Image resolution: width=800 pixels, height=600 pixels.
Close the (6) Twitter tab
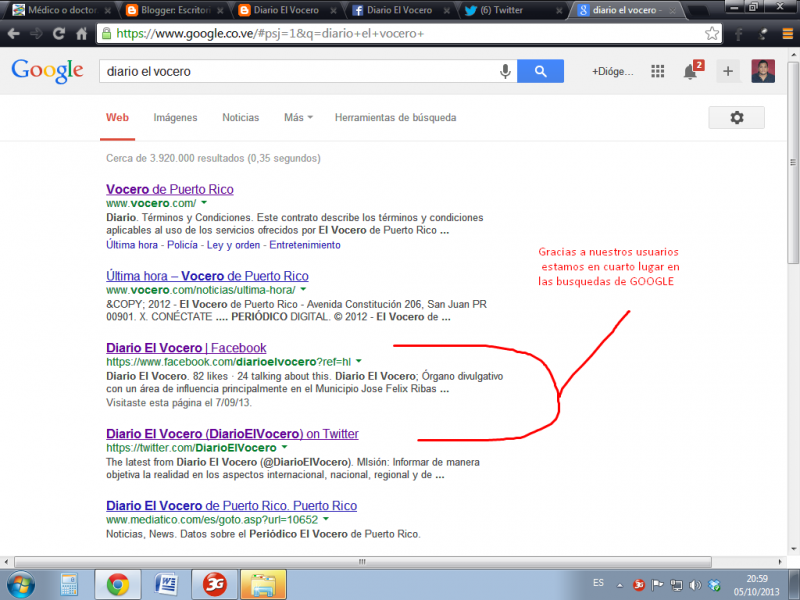click(559, 10)
